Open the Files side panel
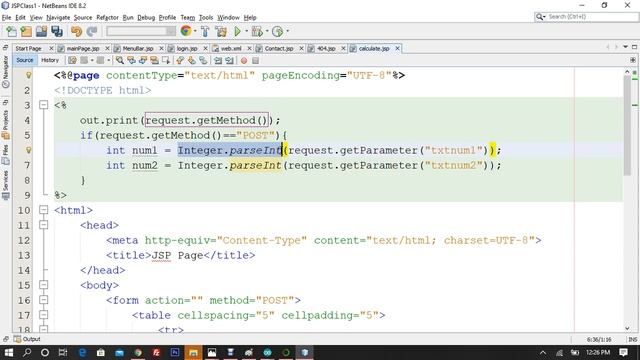The image size is (640, 360). tap(5, 154)
